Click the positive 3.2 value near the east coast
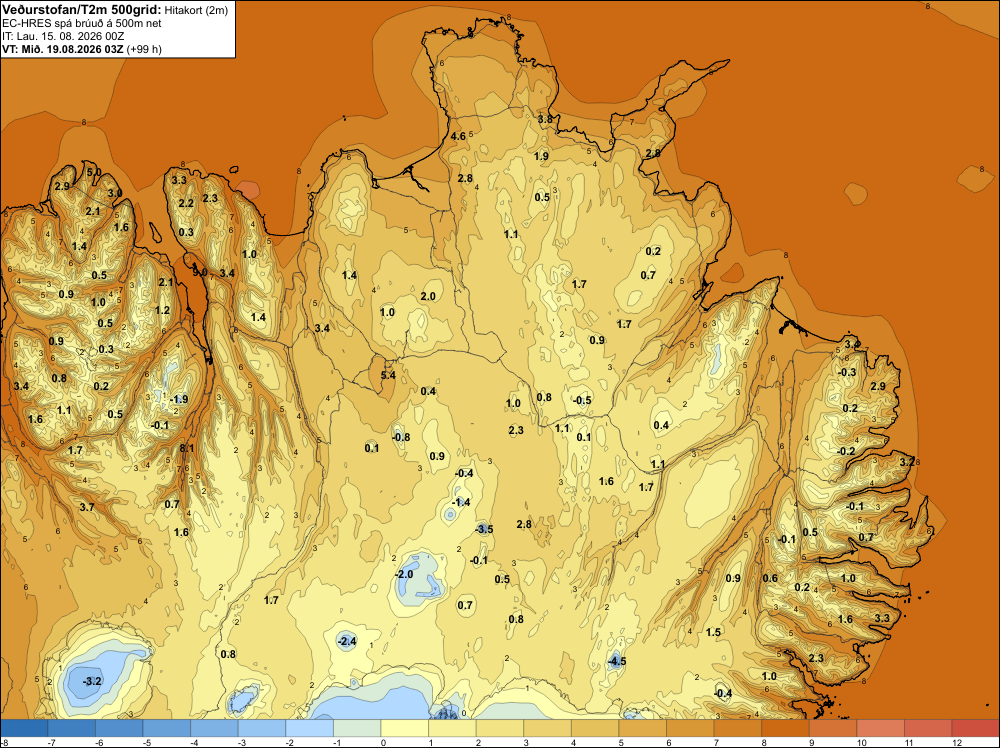The image size is (1000, 748). 907,462
